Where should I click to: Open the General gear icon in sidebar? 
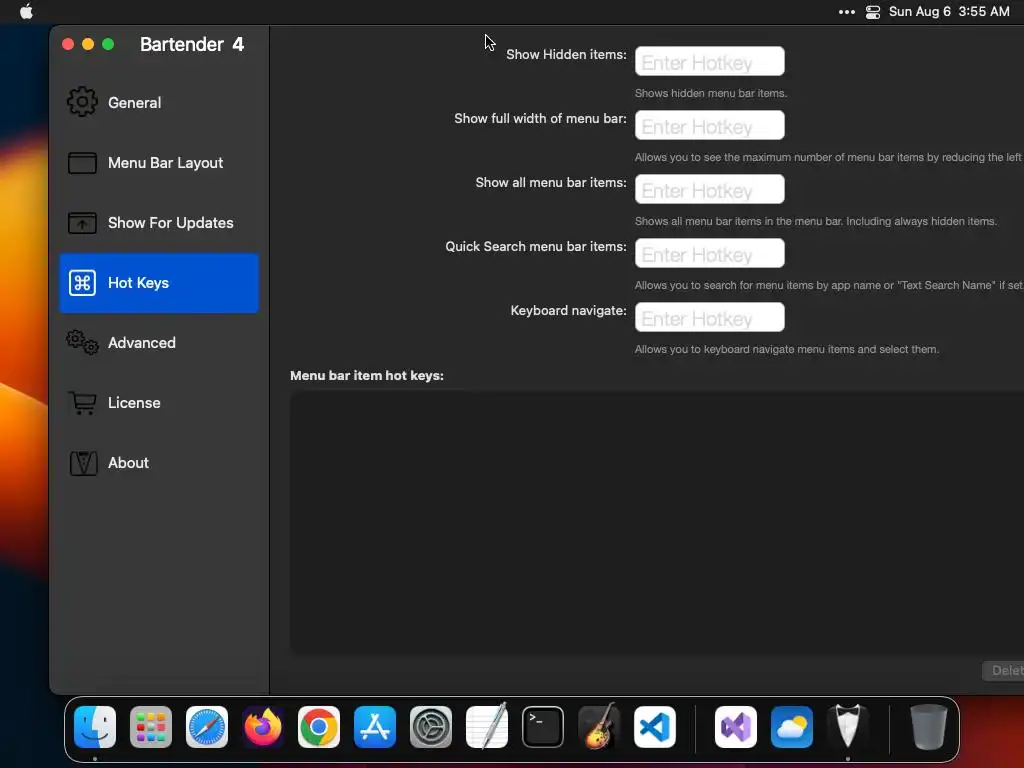[82, 103]
